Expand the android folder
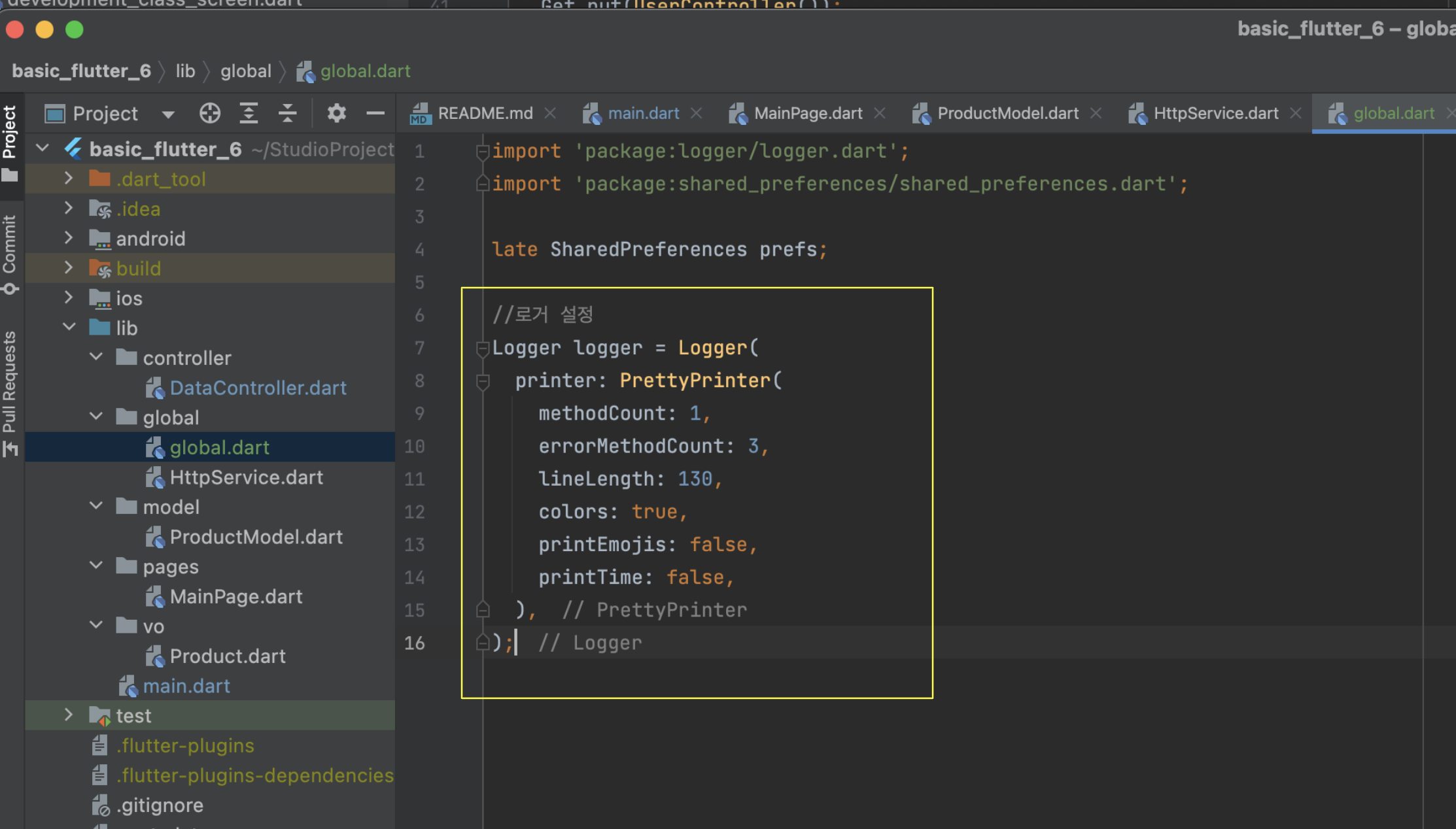 click(69, 238)
